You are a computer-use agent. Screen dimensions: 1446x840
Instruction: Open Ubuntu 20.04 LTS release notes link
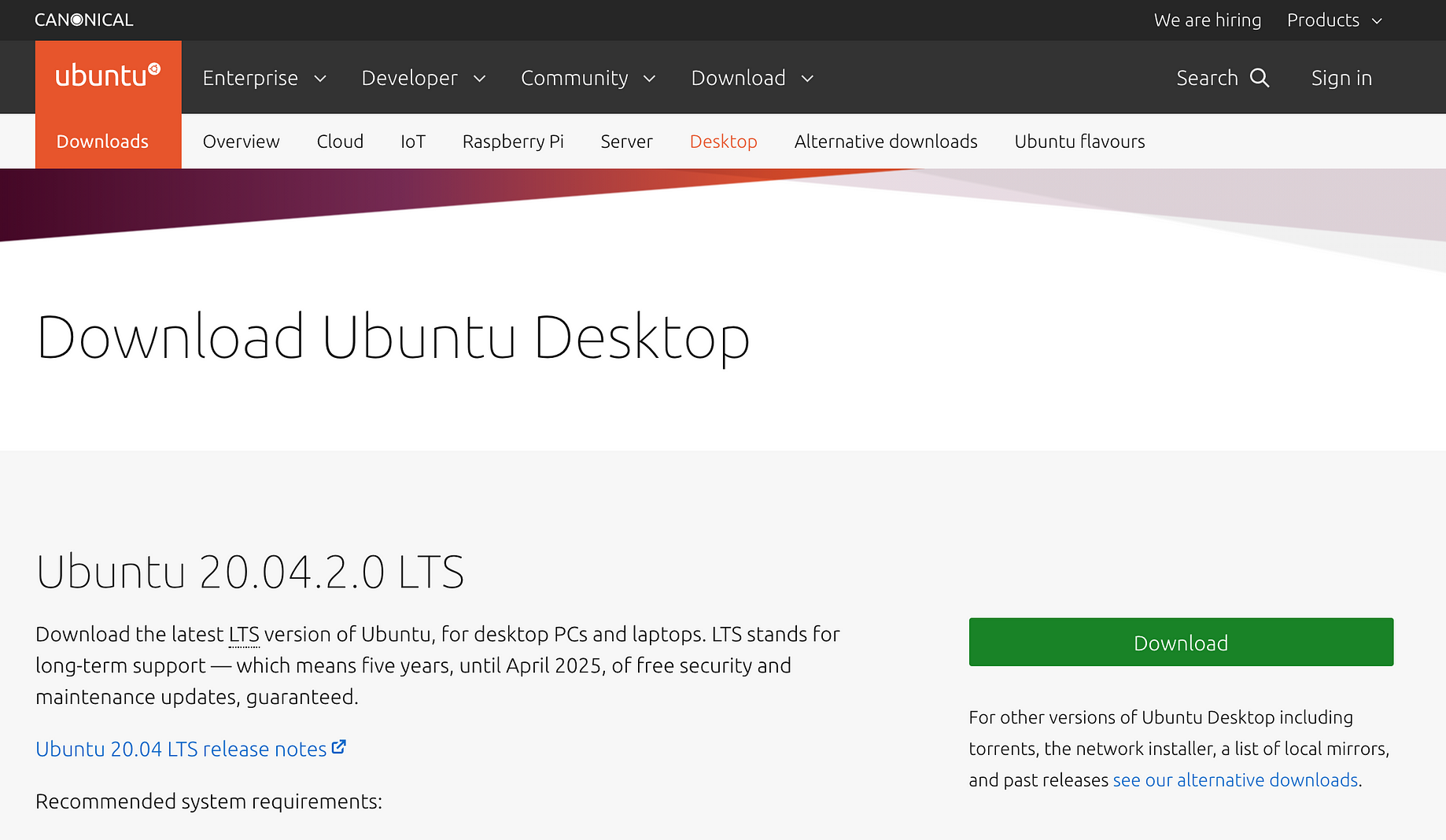click(181, 749)
